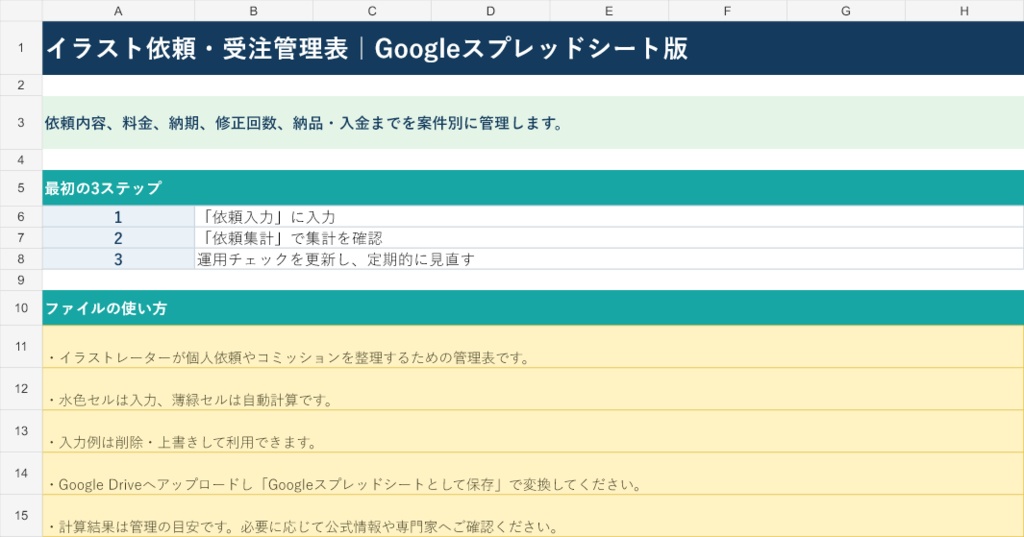This screenshot has height=537, width=1024.
Task: Select row 8 header
Action: click(x=21, y=259)
